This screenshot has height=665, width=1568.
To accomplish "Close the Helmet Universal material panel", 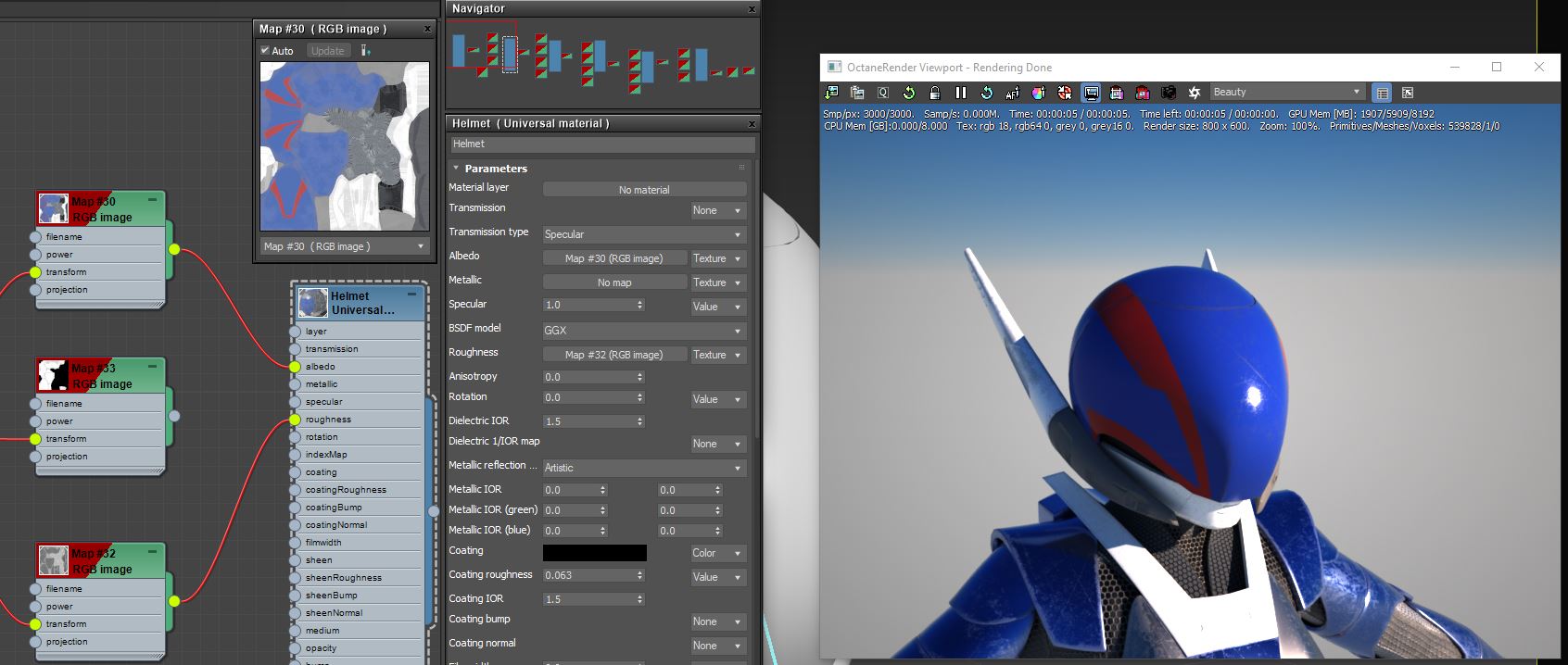I will [752, 123].
